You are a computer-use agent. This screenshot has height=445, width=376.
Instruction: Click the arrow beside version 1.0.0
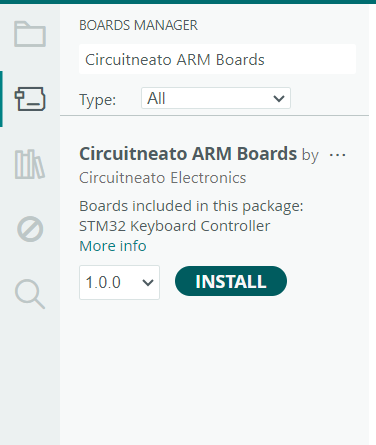coord(148,283)
